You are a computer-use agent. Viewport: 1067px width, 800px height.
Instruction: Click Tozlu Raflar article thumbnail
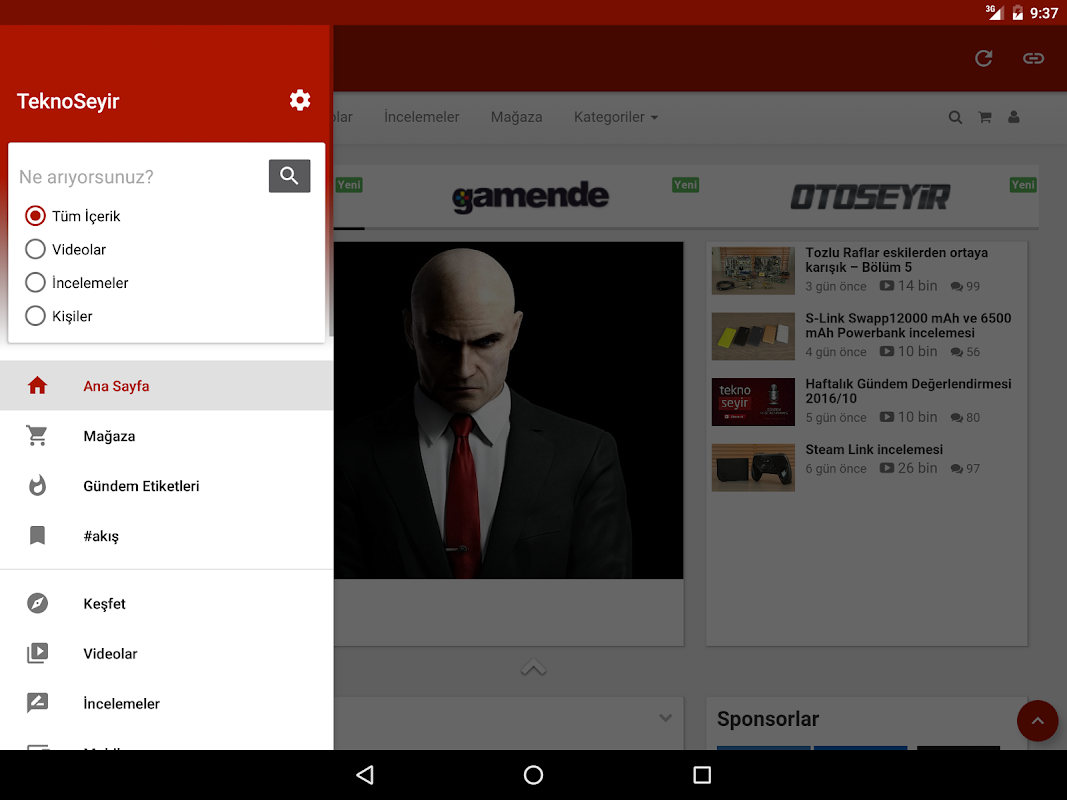point(753,270)
